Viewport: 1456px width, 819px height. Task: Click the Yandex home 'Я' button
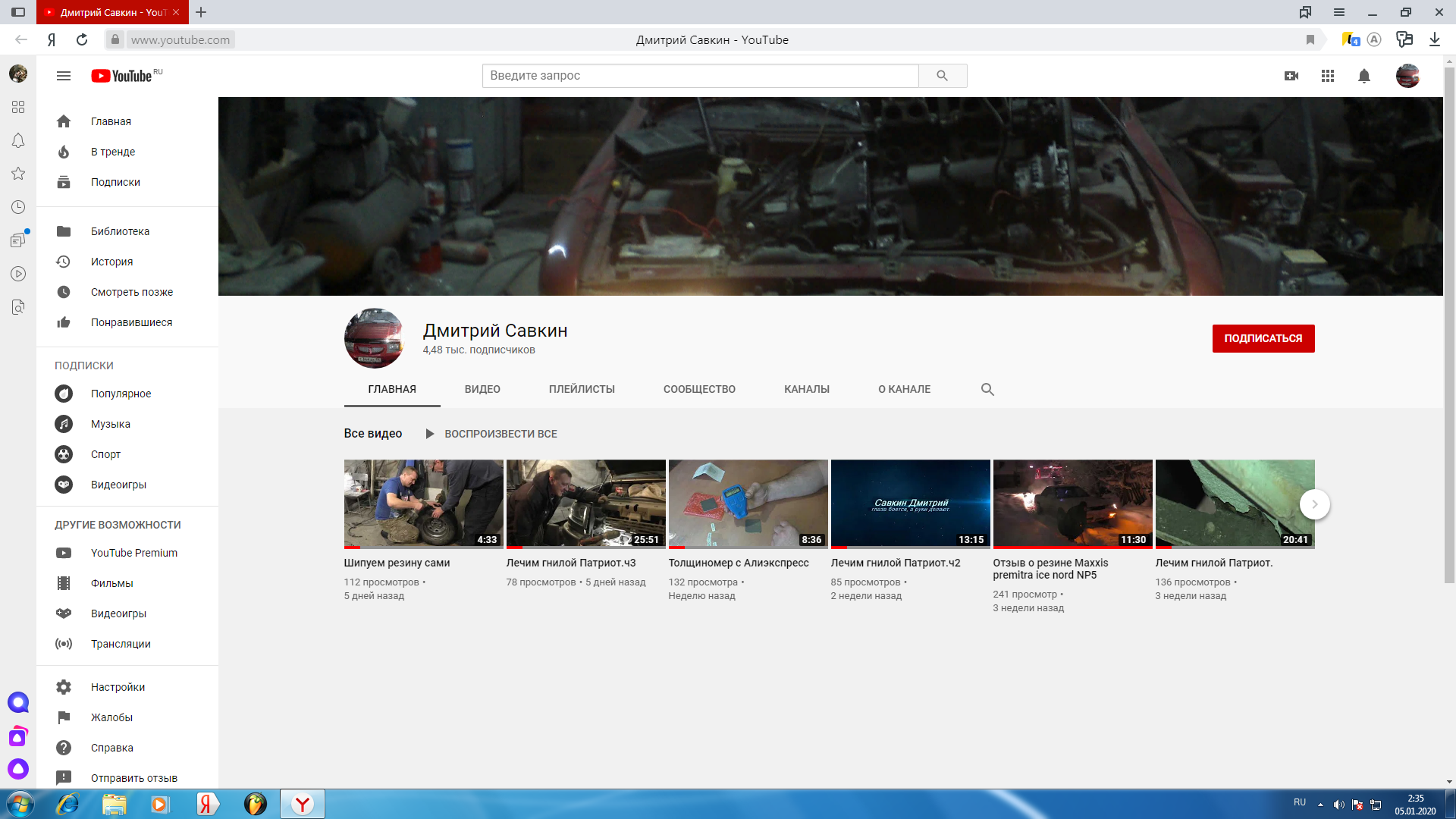click(x=52, y=39)
